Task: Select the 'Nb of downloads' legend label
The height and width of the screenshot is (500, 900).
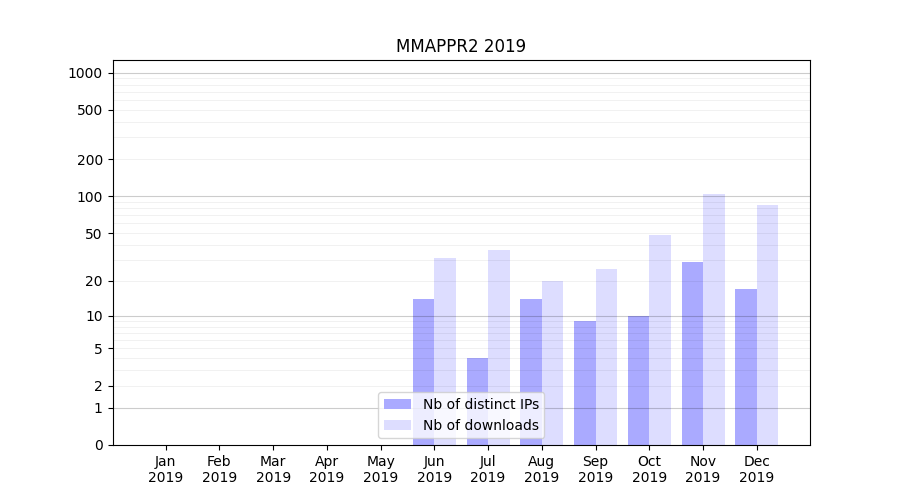Action: 480,425
